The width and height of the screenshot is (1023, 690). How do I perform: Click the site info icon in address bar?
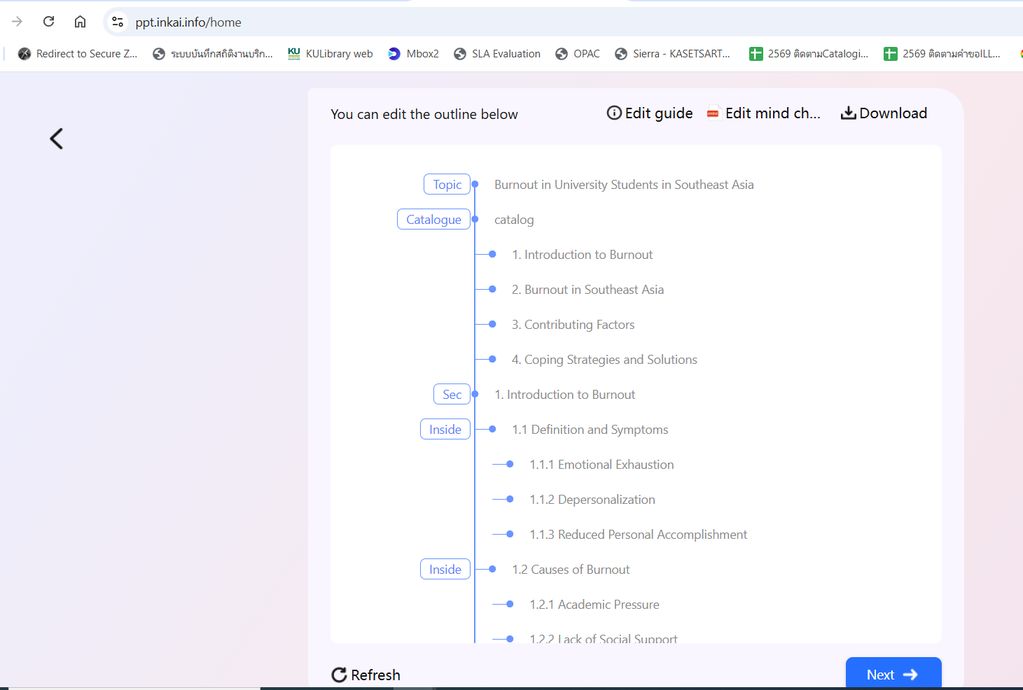pyautogui.click(x=117, y=22)
